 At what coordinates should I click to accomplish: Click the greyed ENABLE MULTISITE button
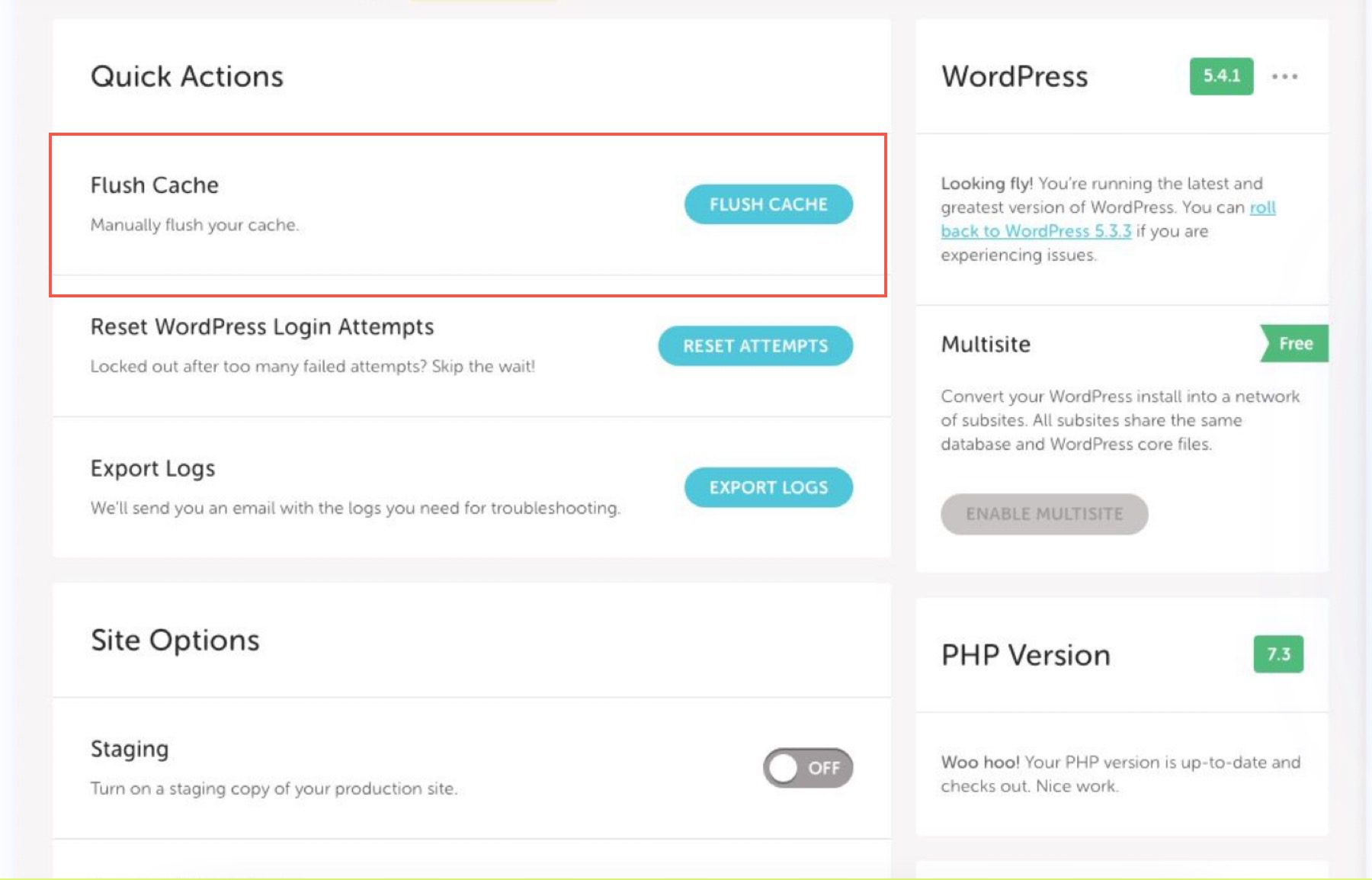[x=1043, y=514]
